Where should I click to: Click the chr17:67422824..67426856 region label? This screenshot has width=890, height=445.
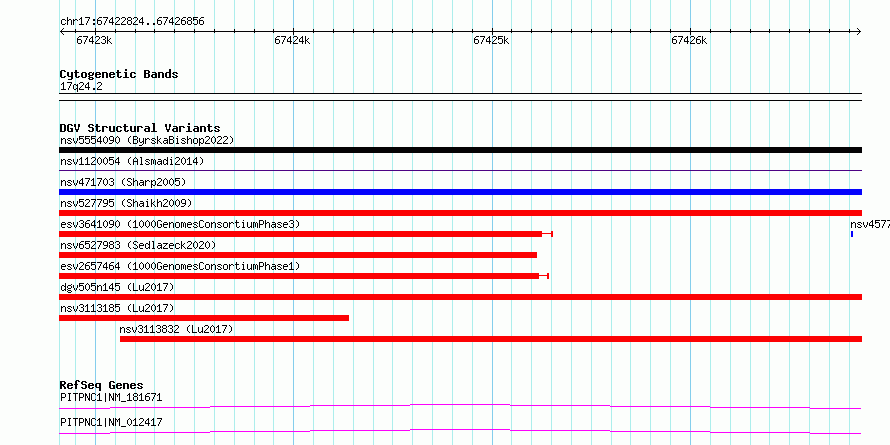pos(132,22)
